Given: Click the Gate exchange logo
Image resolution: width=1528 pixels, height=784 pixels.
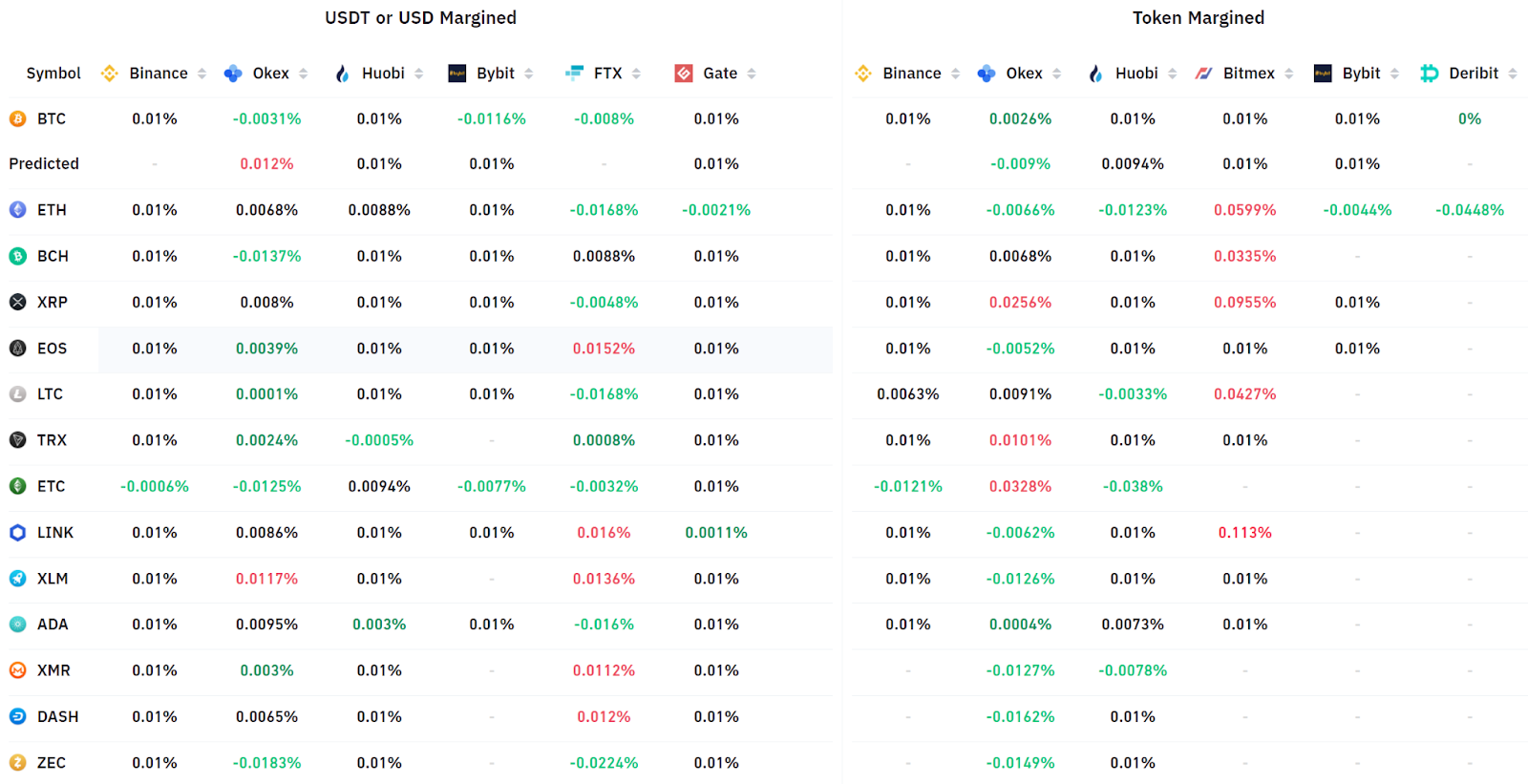Looking at the screenshot, I should tap(684, 74).
